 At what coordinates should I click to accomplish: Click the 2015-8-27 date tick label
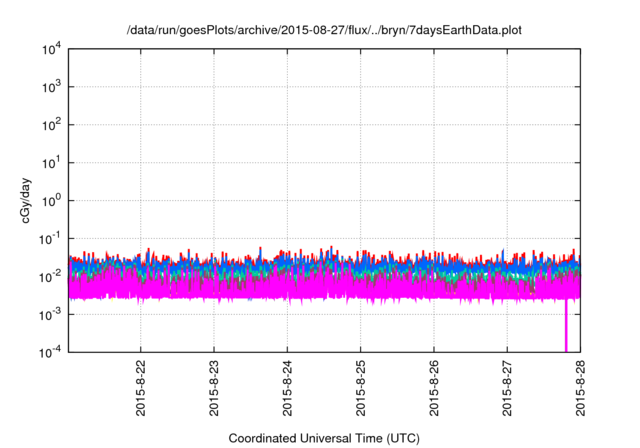click(507, 388)
